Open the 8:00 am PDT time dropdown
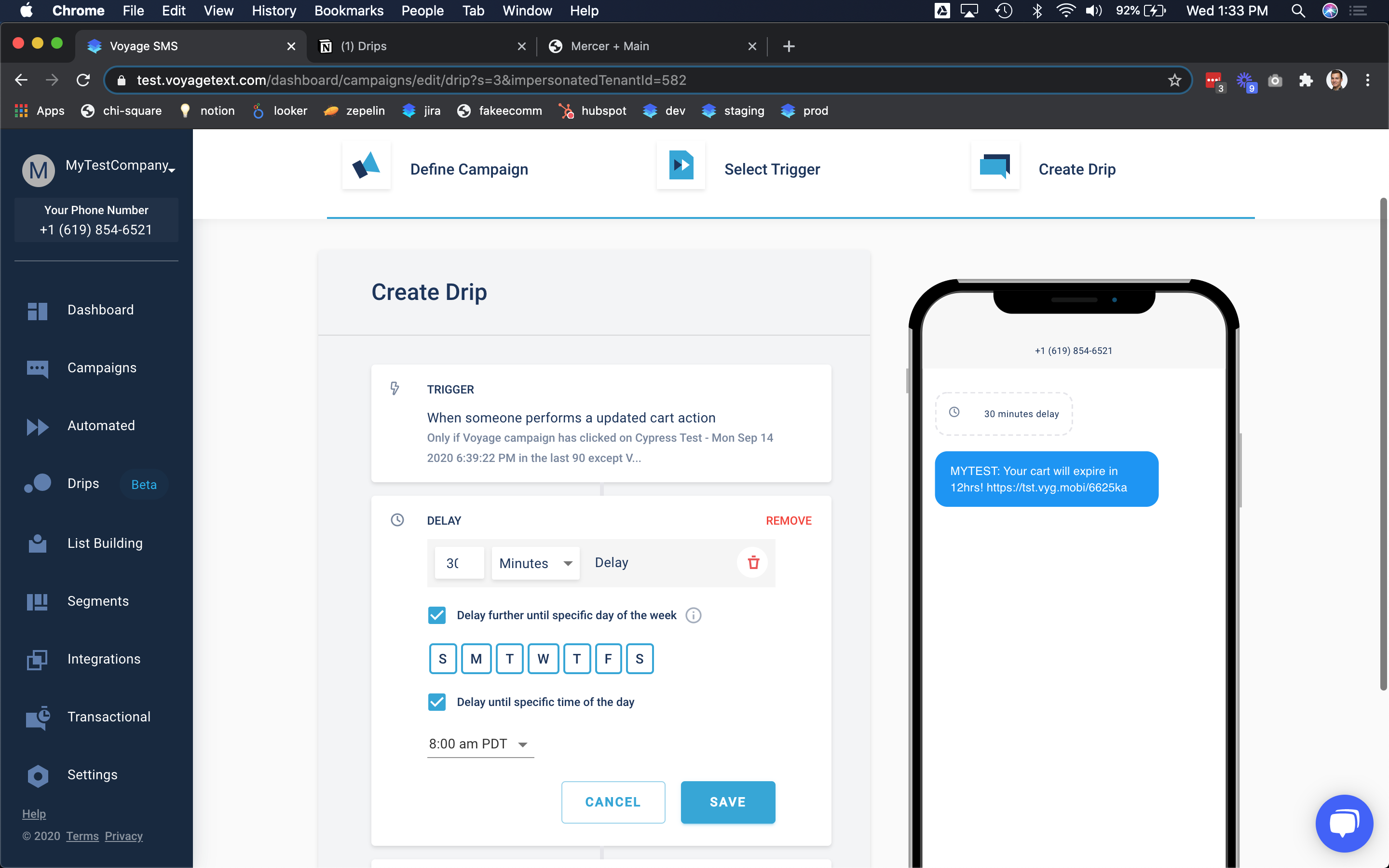This screenshot has width=1389, height=868. pyautogui.click(x=480, y=744)
